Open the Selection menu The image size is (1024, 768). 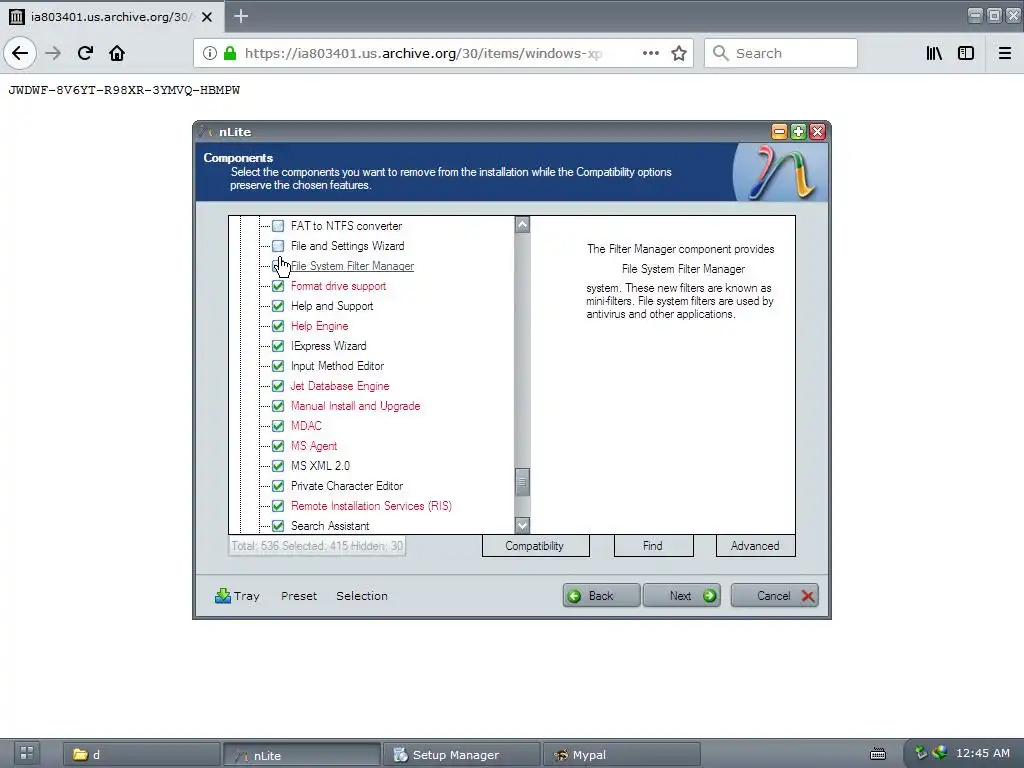coord(362,596)
